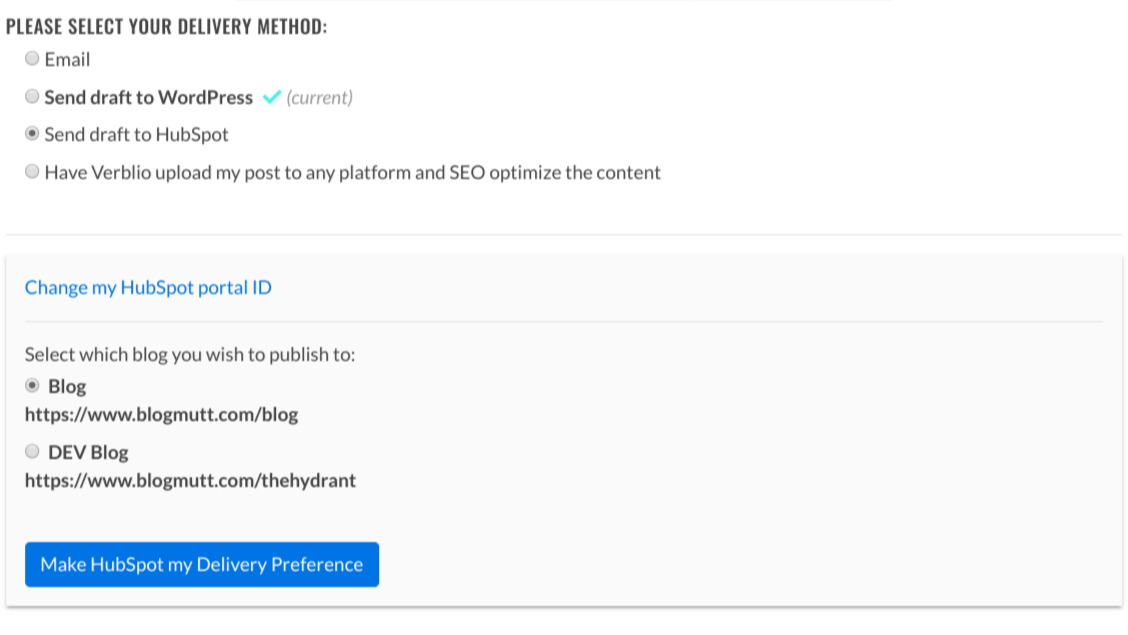
Task: Choose the Send draft to WordPress radio button
Action: click(x=33, y=97)
